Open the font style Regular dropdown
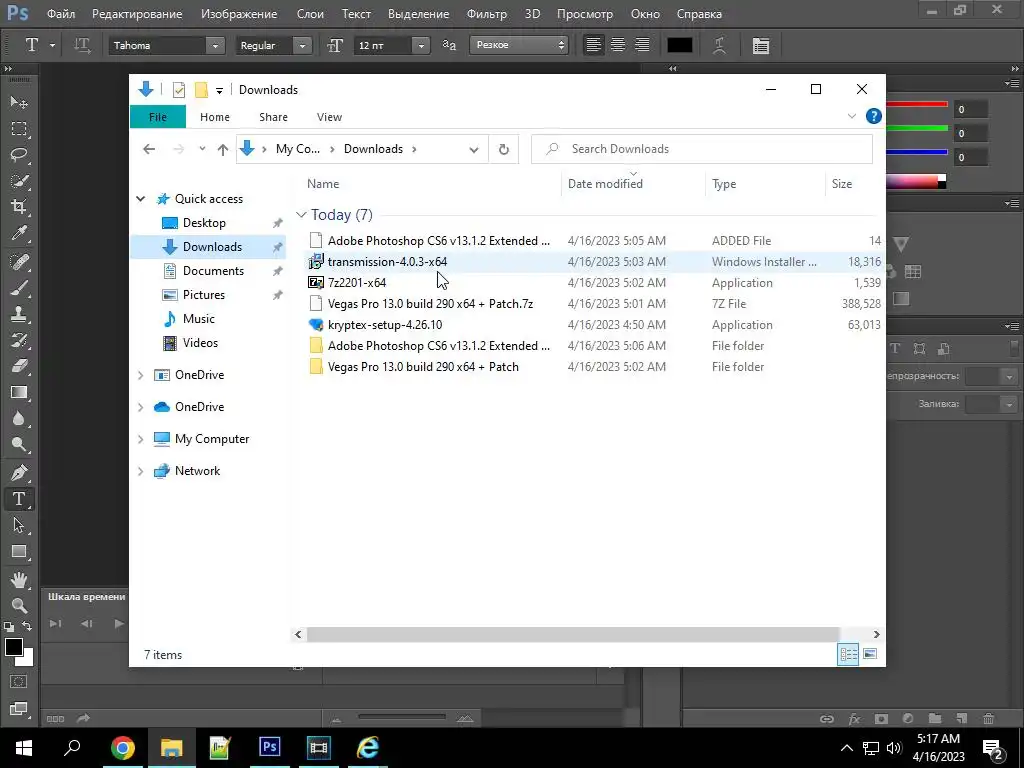The image size is (1024, 768). coord(302,45)
